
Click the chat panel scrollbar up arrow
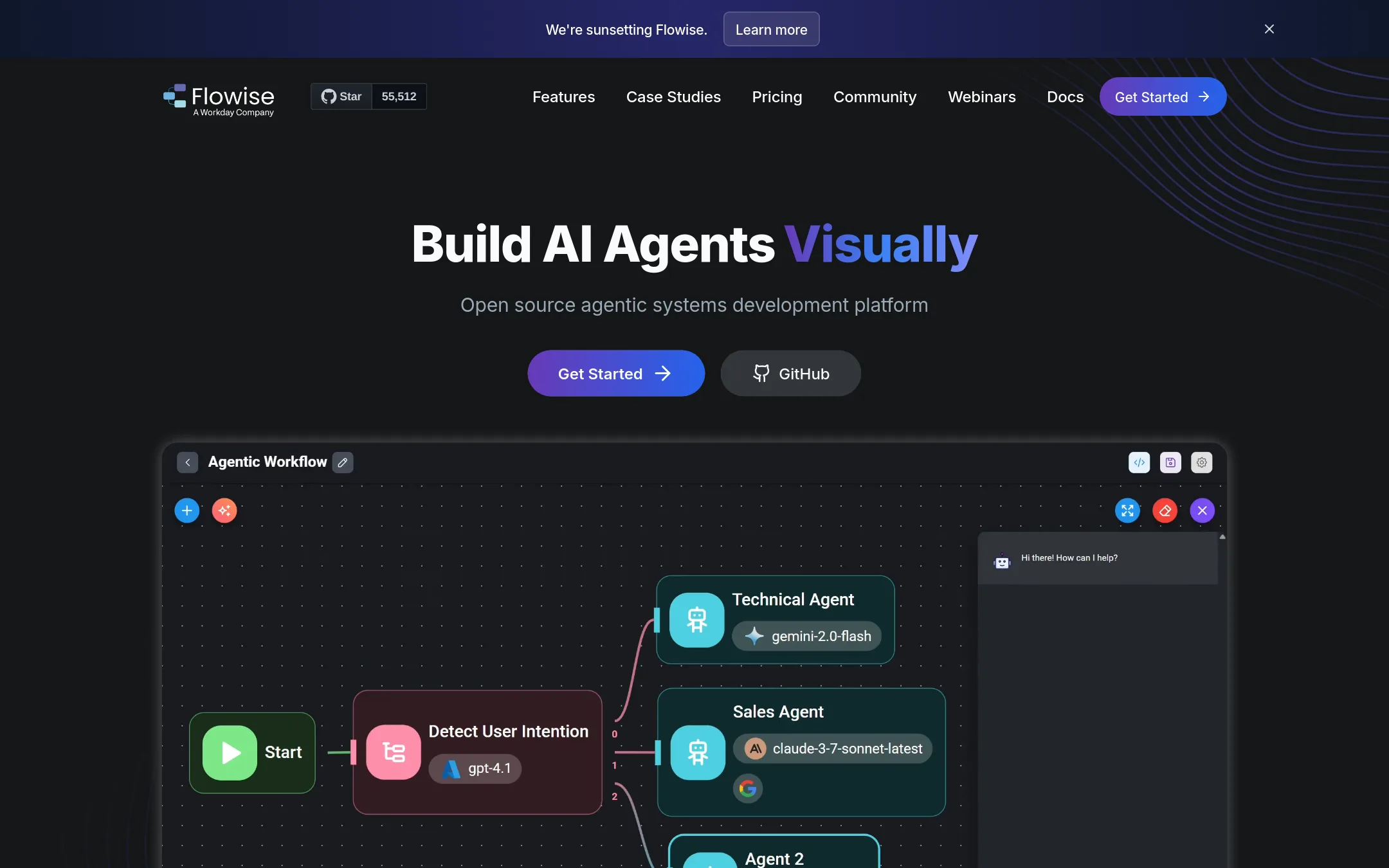click(1222, 536)
